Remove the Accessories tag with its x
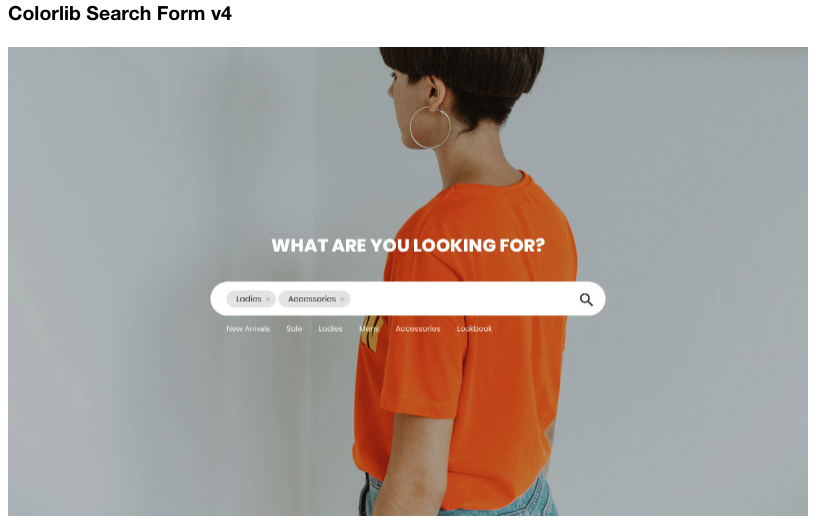The width and height of the screenshot is (819, 526). click(x=342, y=299)
